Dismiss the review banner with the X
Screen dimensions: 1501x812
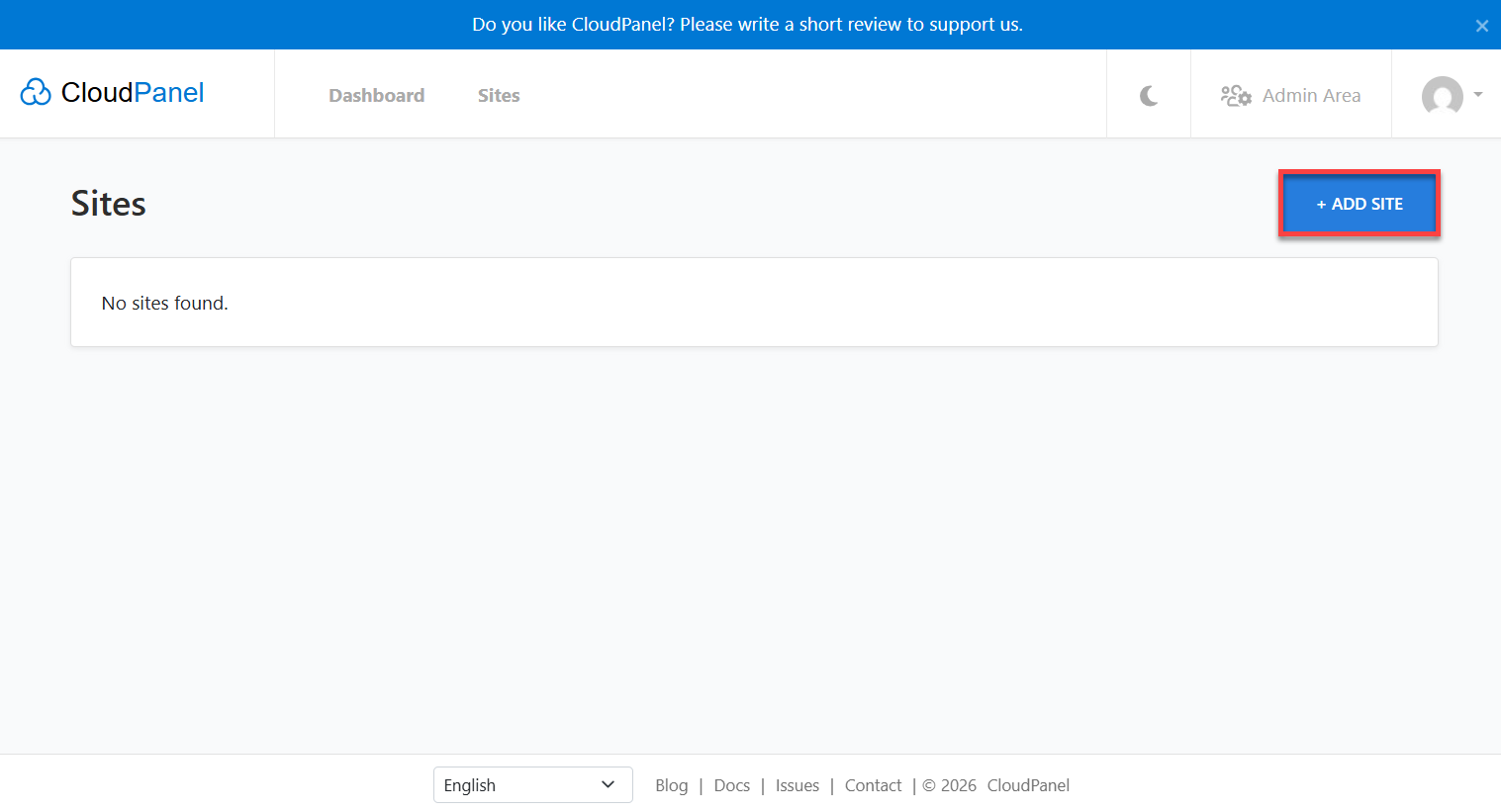pos(1482,26)
